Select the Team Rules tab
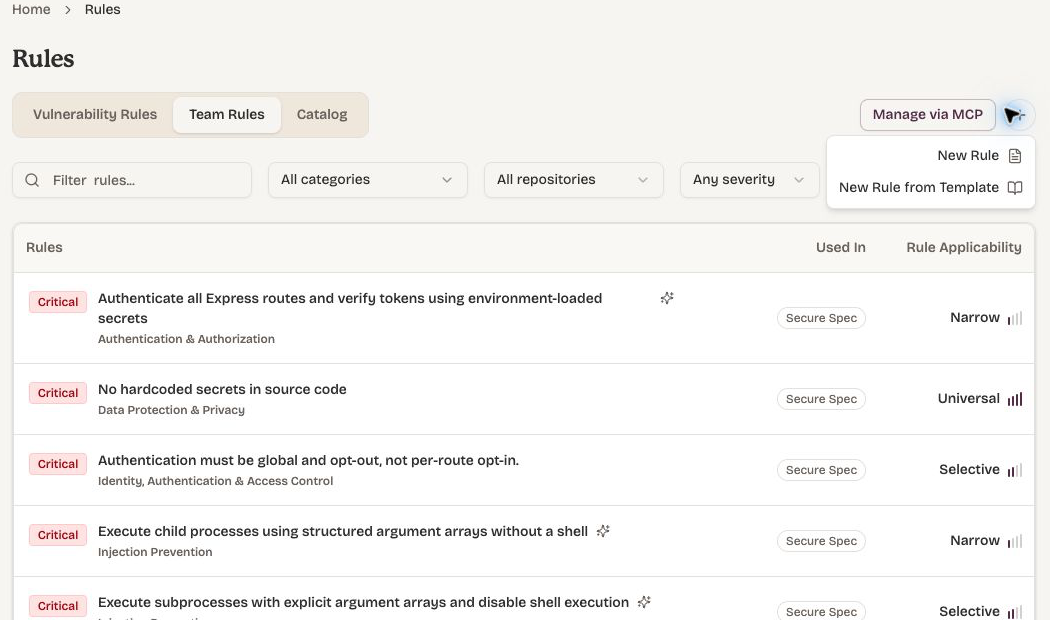The image size is (1050, 620). 227,114
